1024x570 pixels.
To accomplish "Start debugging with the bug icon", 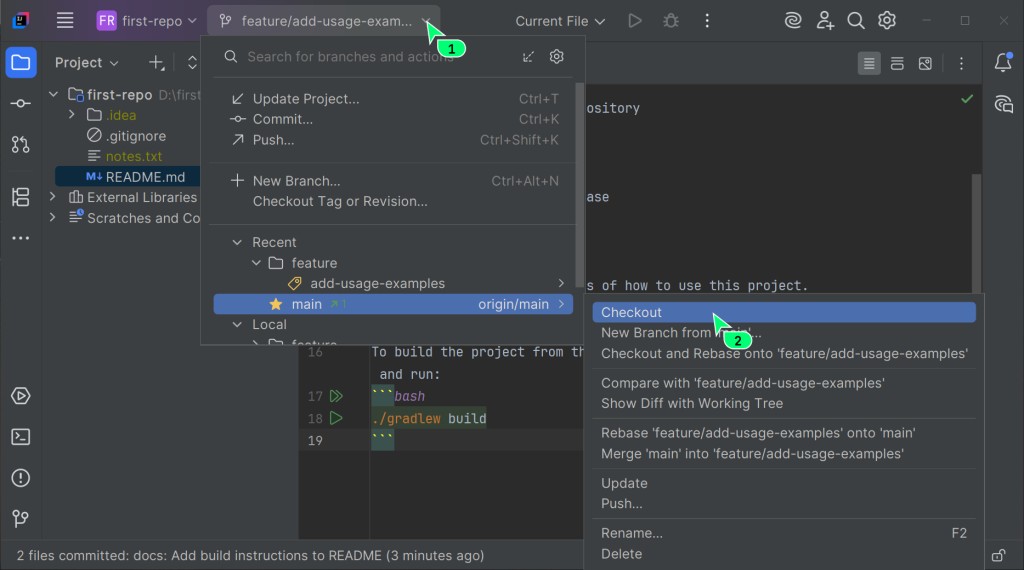I will [671, 21].
